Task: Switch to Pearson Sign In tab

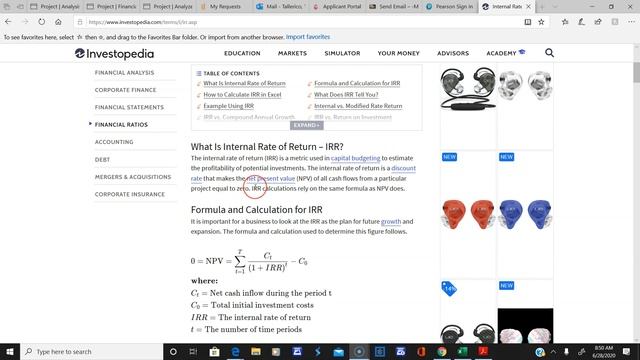Action: click(450, 7)
